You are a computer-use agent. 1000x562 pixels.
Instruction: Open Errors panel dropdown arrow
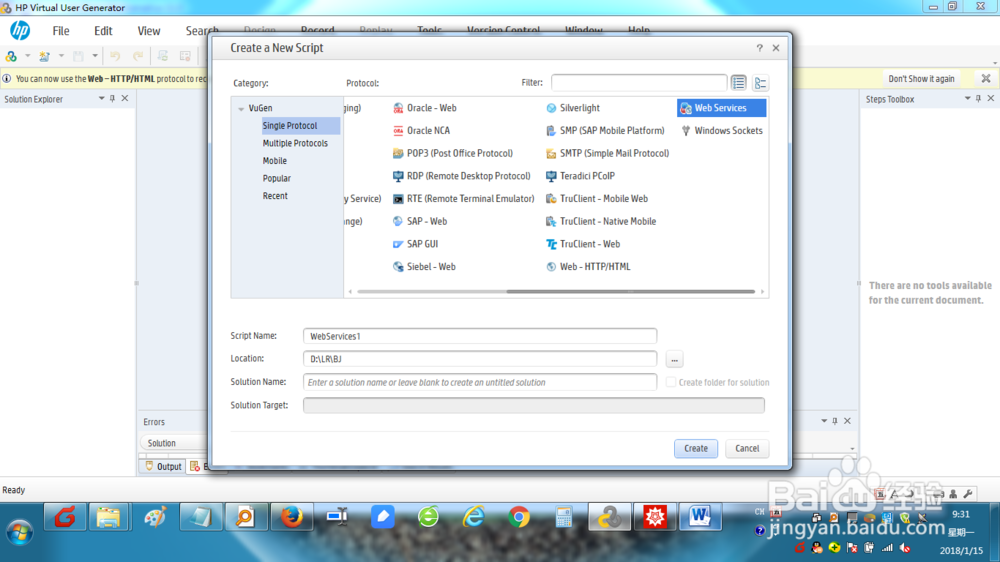823,421
